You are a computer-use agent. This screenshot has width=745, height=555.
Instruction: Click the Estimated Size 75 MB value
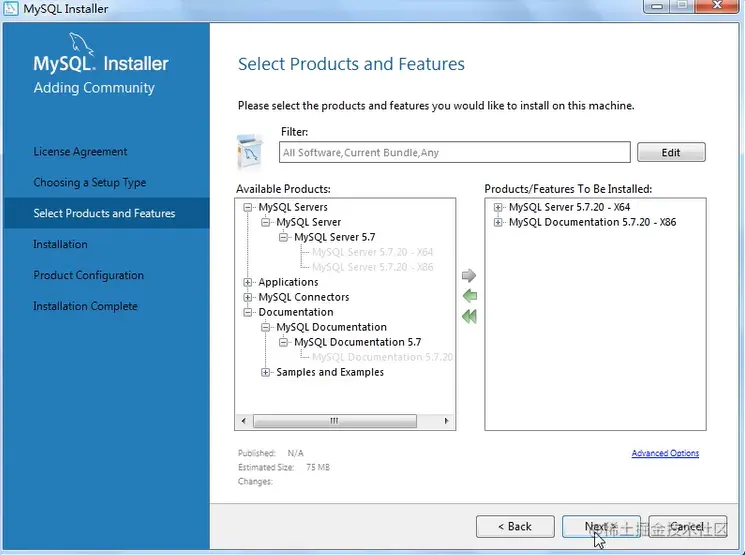tap(318, 468)
